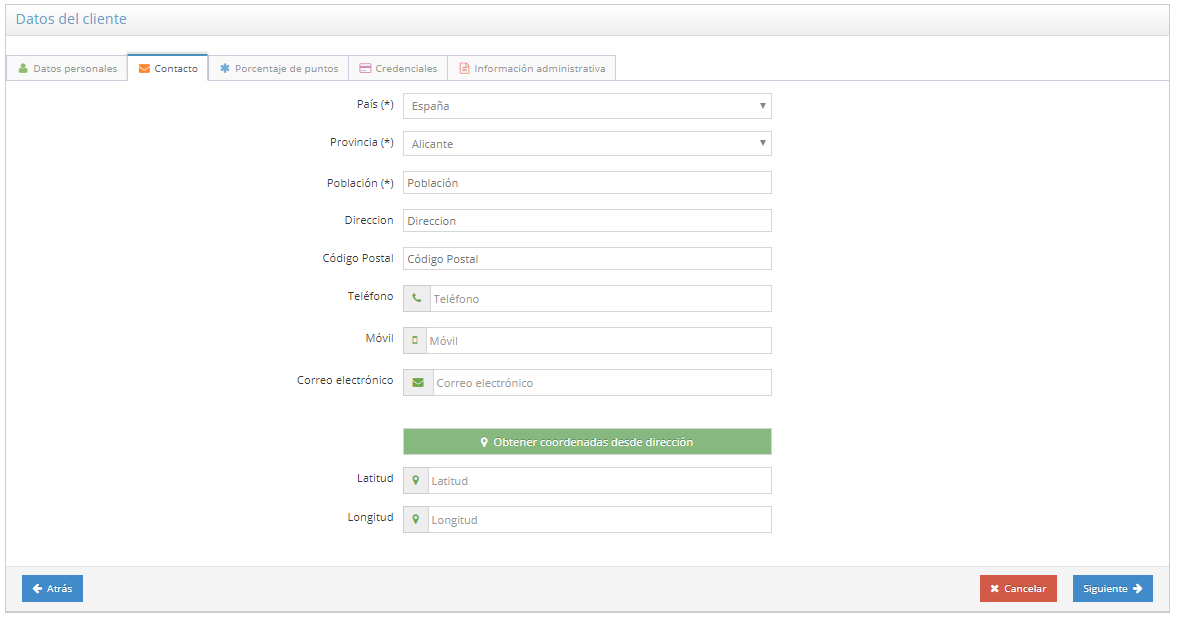Open the País dropdown showing España
The height and width of the screenshot is (619, 1177).
click(587, 106)
